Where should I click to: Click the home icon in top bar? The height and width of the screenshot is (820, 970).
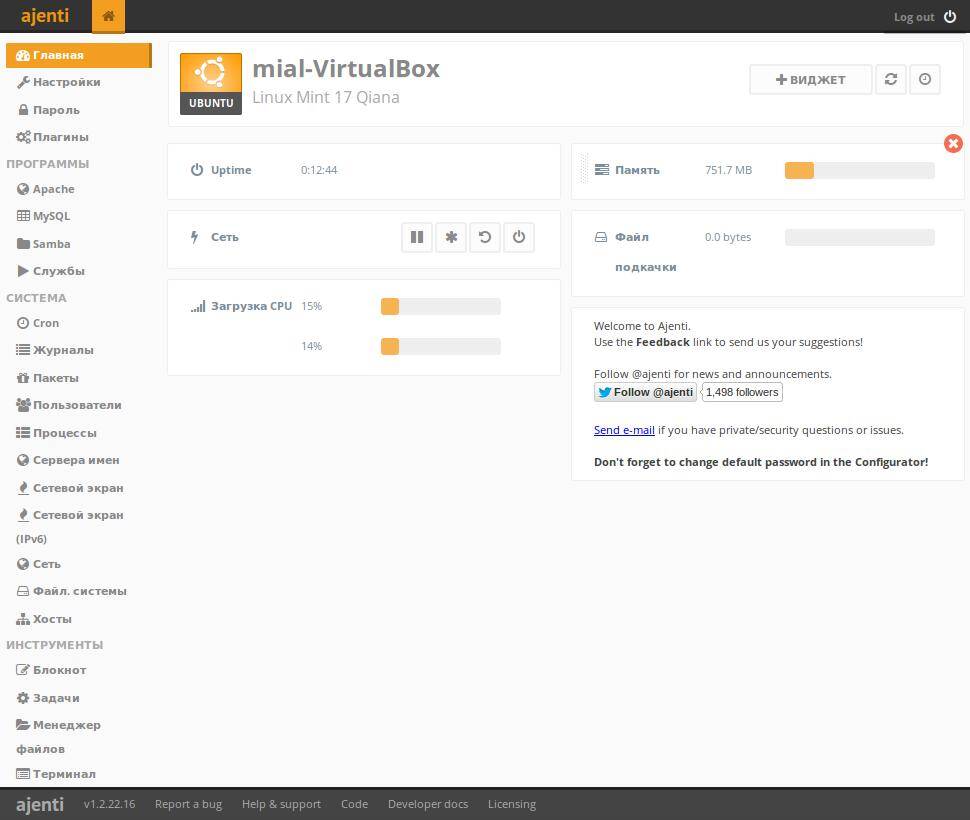[x=108, y=16]
